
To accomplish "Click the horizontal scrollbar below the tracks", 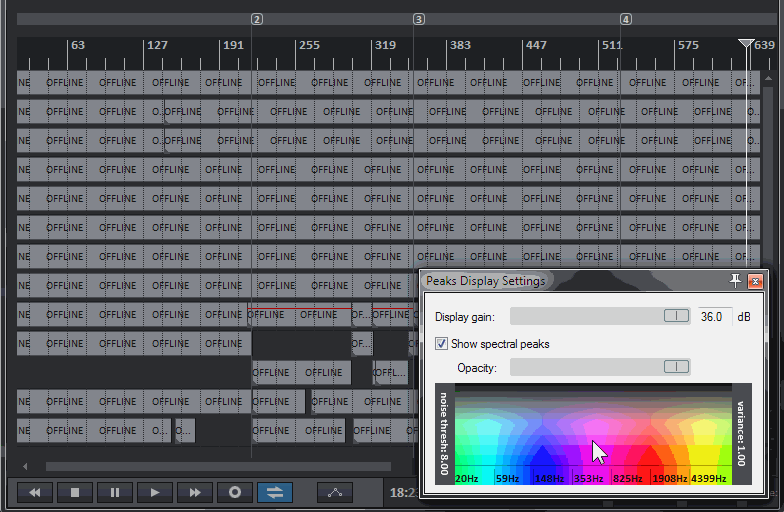I will (218, 466).
